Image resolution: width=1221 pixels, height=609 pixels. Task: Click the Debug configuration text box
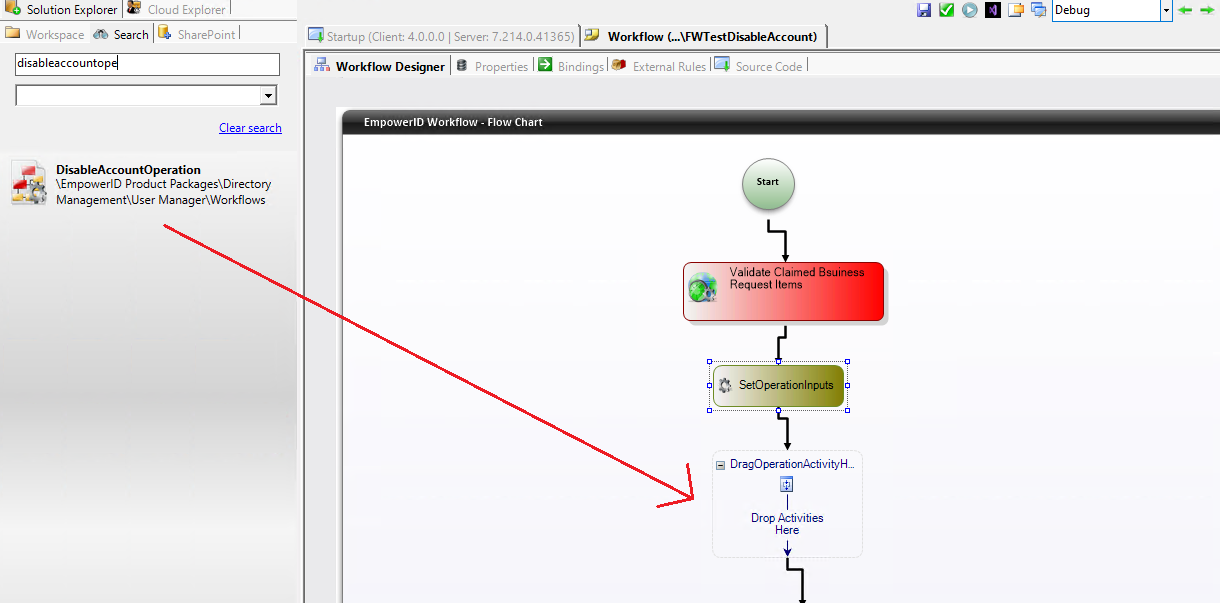[1106, 10]
